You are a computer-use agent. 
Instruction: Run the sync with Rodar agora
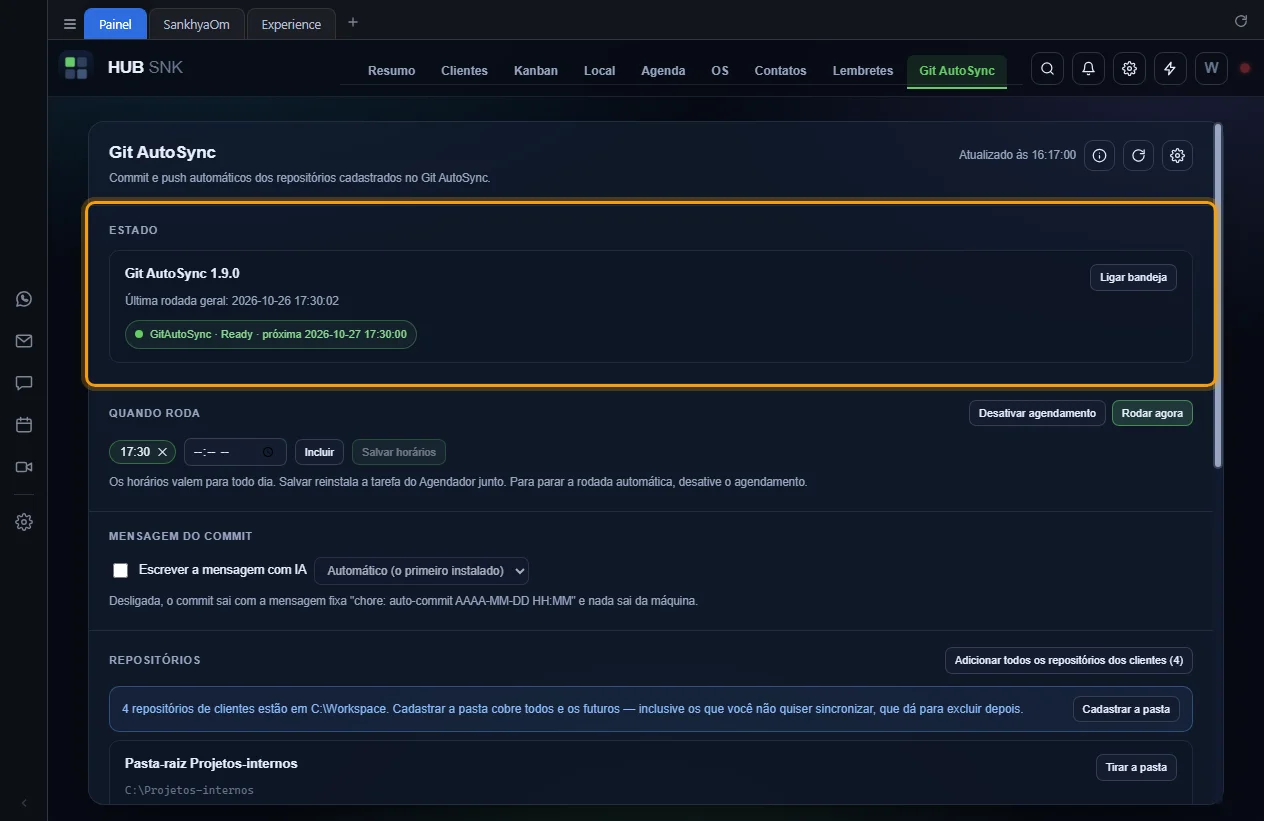pyautogui.click(x=1152, y=413)
